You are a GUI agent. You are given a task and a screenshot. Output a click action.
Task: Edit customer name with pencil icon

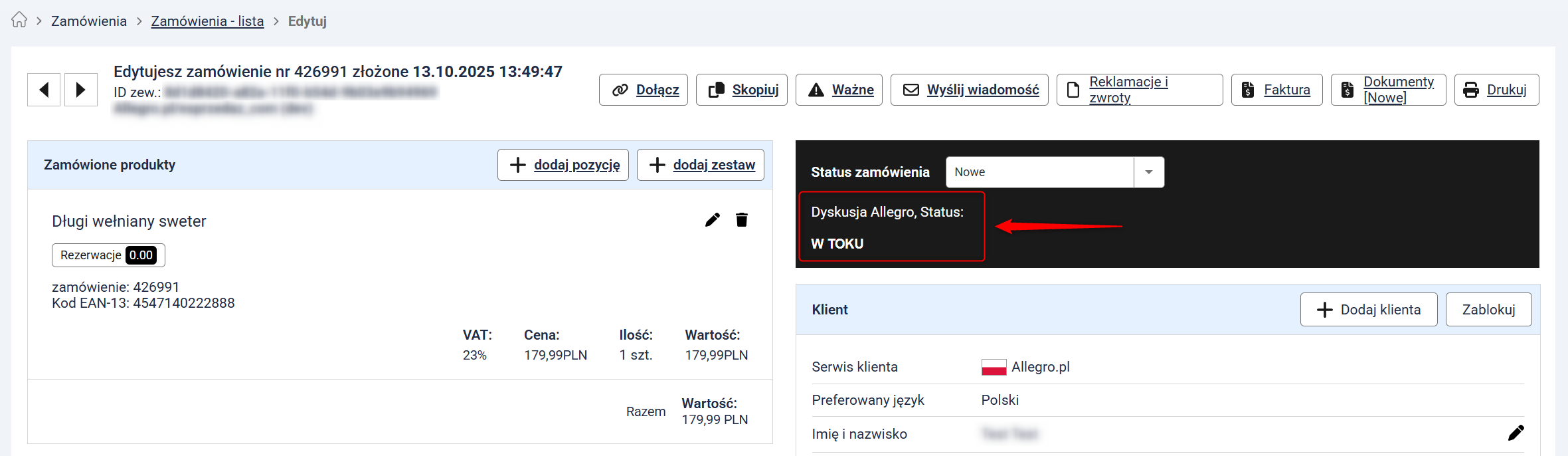(1516, 433)
